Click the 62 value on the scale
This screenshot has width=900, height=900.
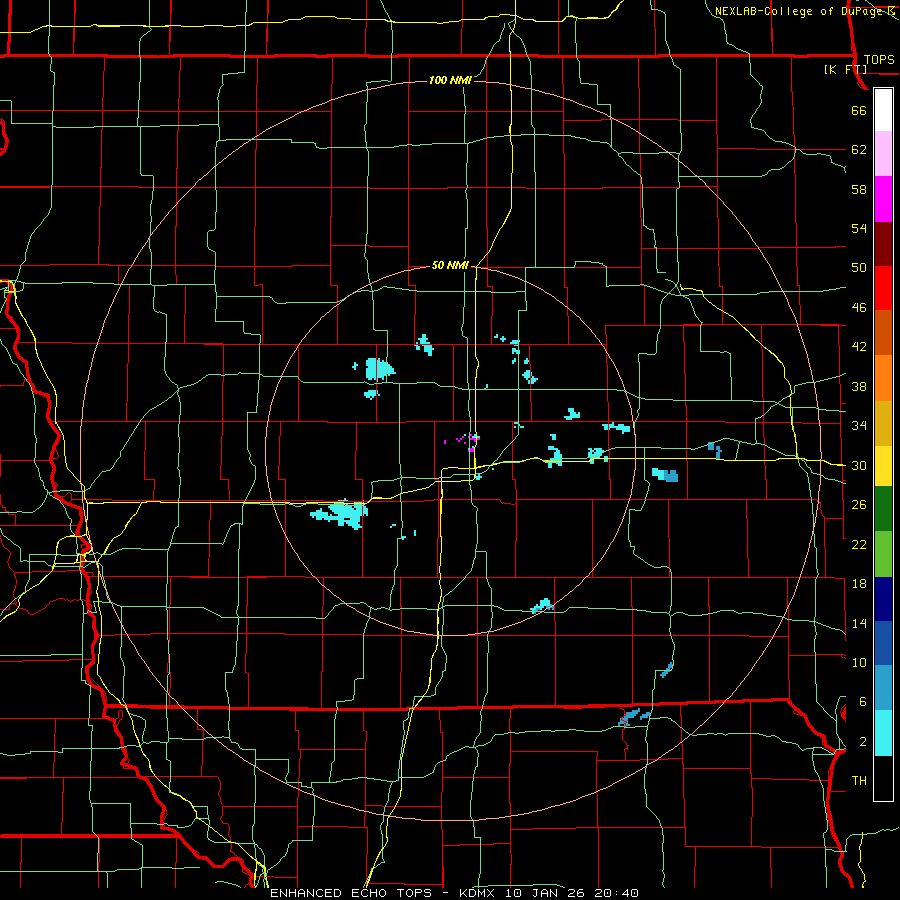[x=859, y=150]
